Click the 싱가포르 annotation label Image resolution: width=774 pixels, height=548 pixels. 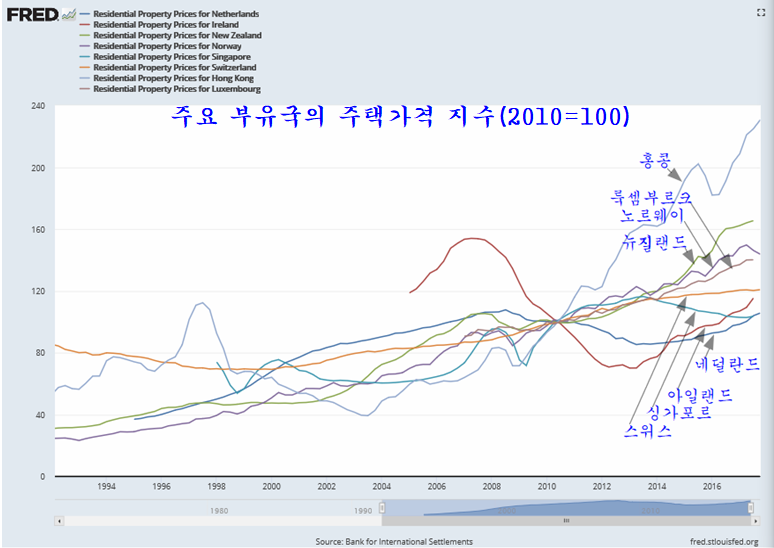(x=679, y=412)
